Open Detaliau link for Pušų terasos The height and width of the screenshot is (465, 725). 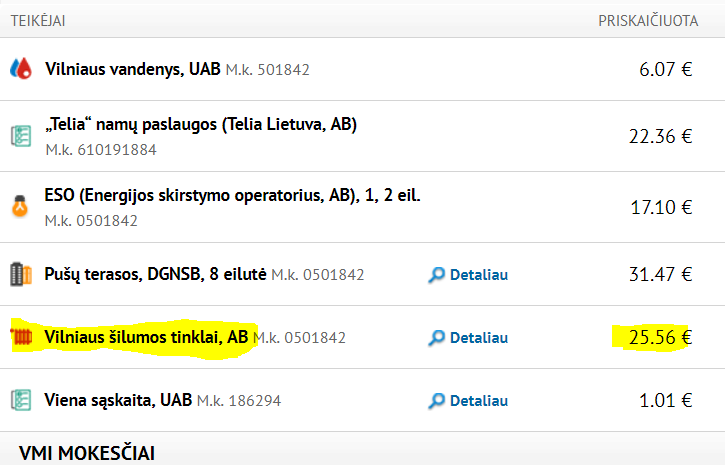tap(479, 275)
